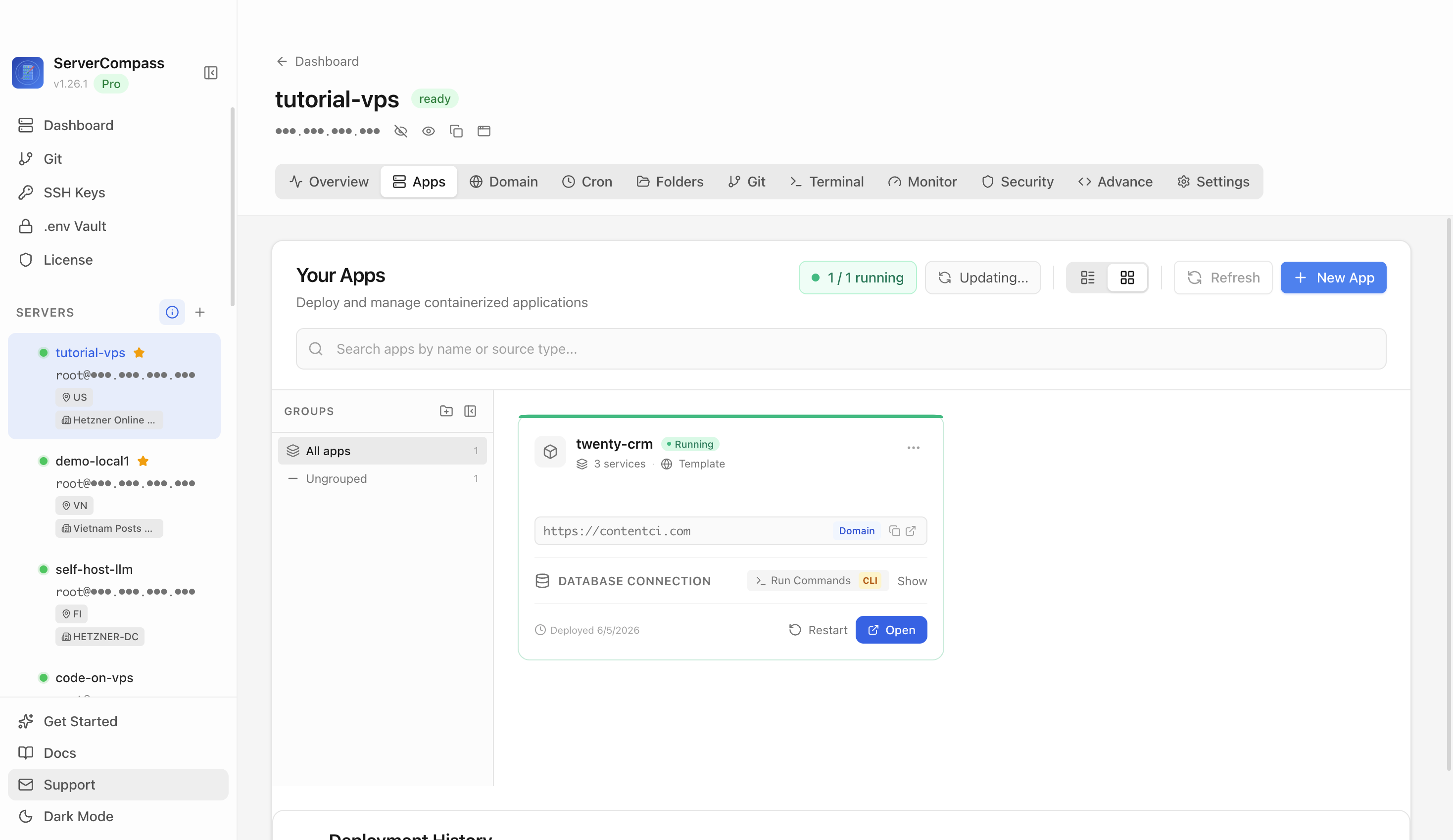Open Docs link

118,753
